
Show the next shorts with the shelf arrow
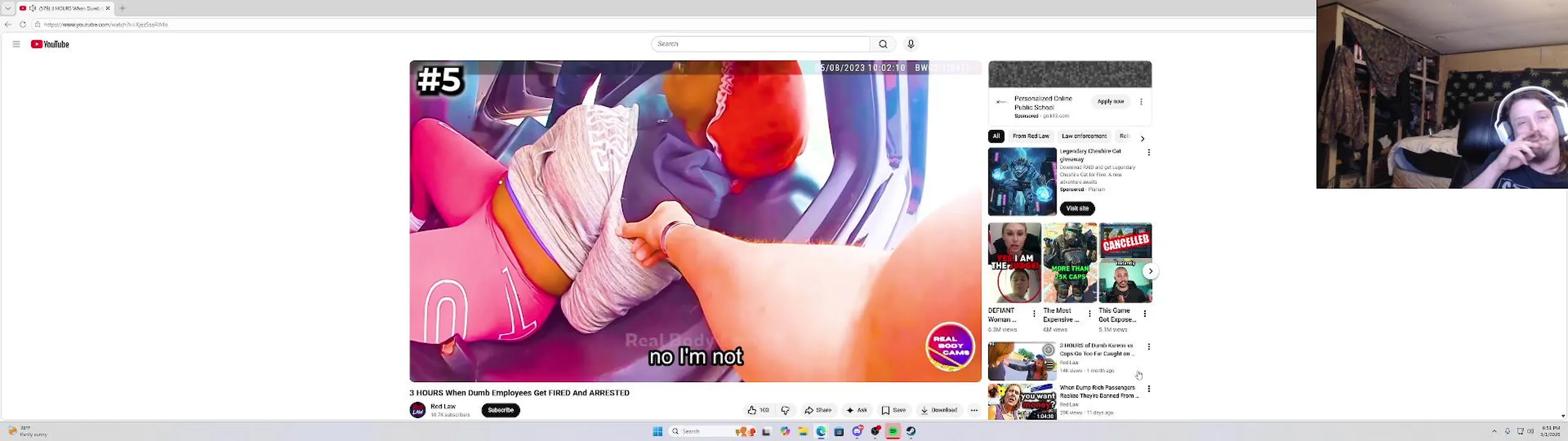tap(1150, 271)
